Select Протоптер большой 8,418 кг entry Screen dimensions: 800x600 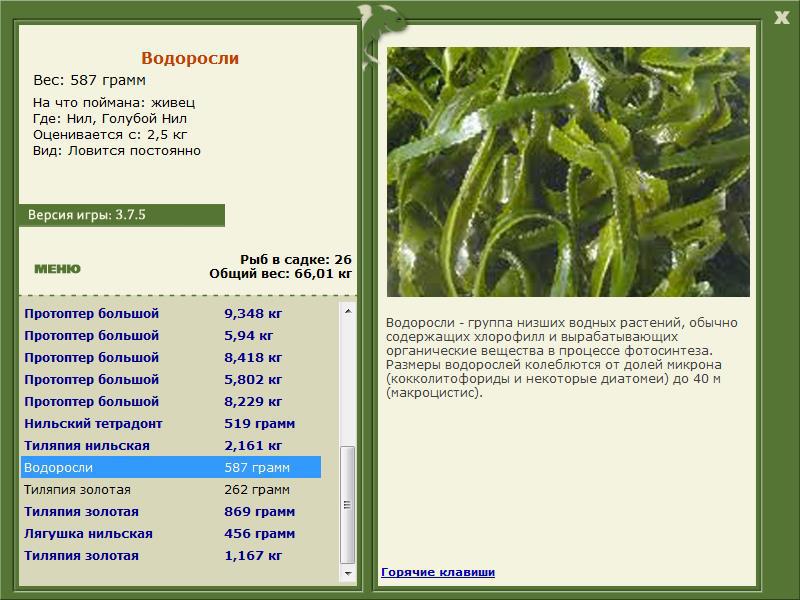click(x=171, y=357)
